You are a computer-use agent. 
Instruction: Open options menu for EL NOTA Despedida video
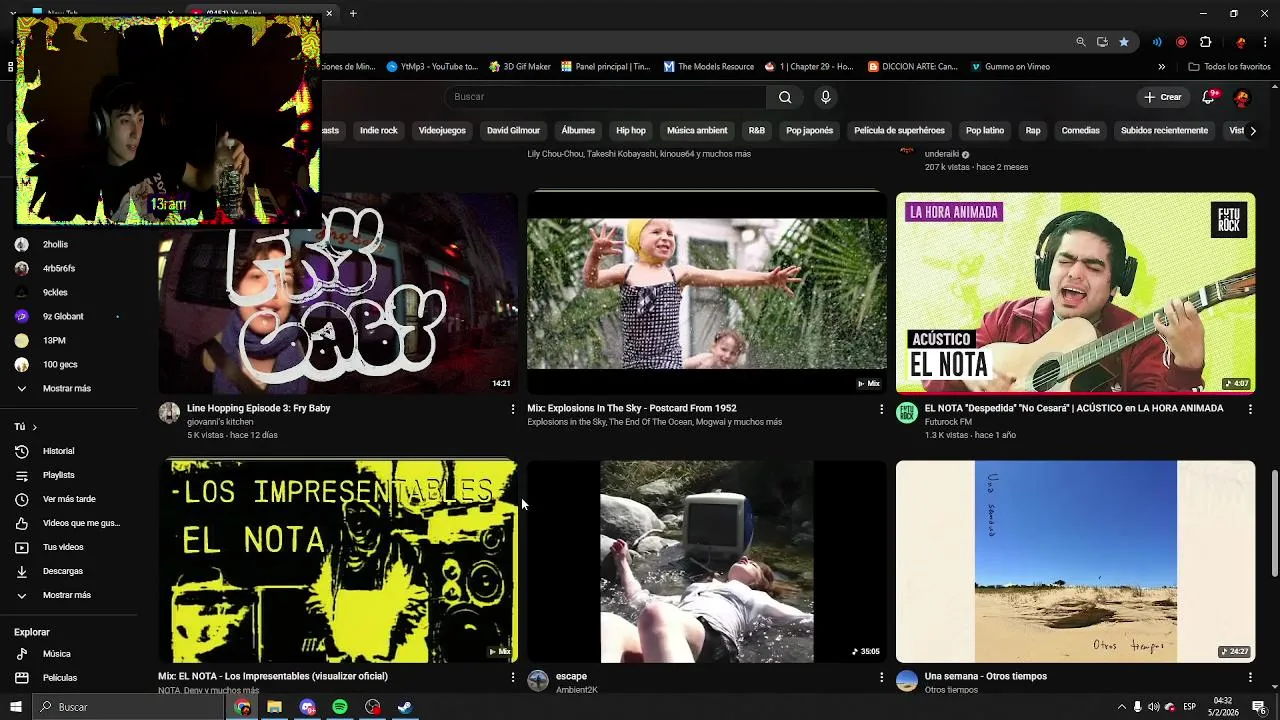[1250, 409]
